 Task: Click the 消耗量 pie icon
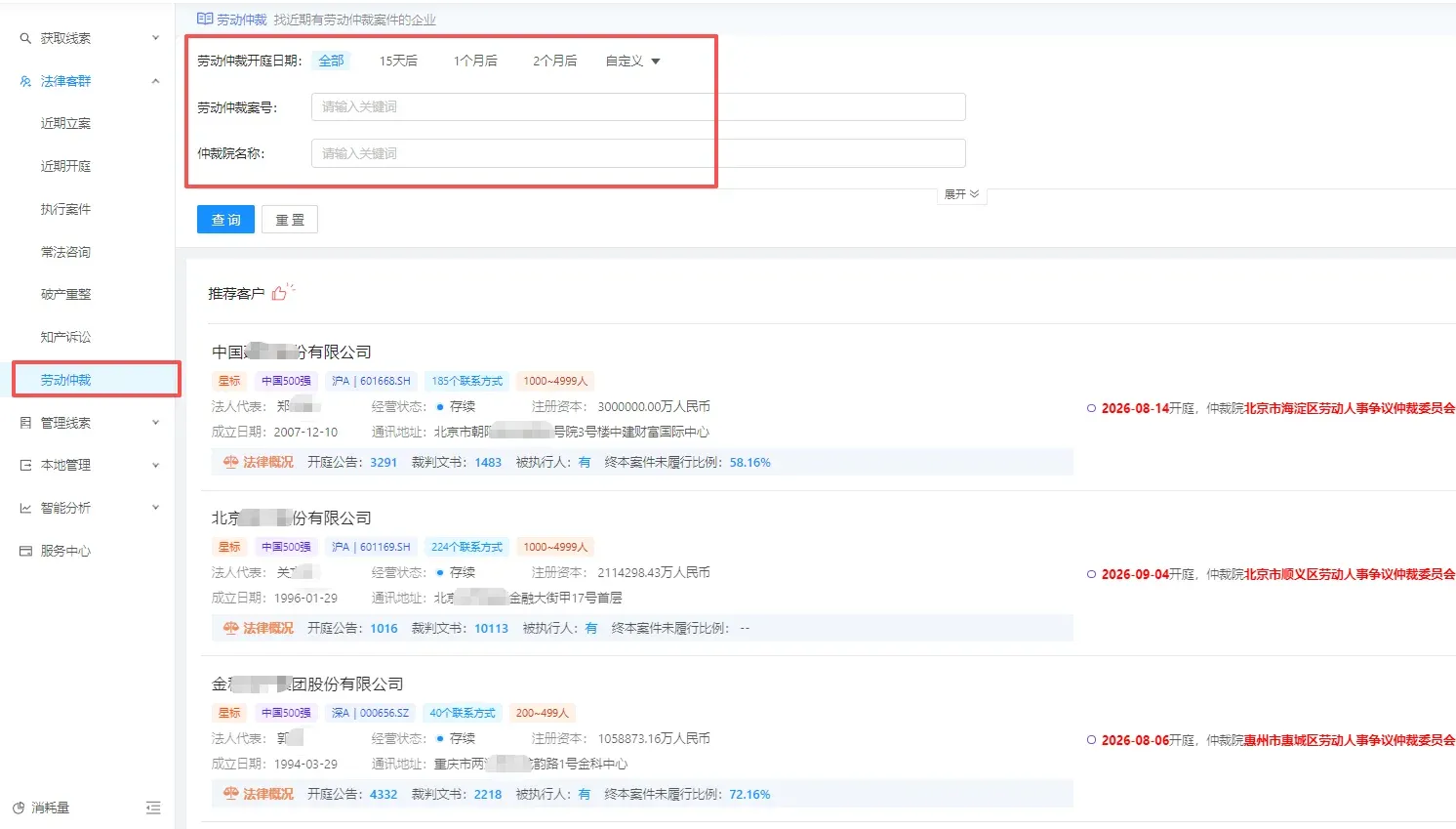[19, 808]
